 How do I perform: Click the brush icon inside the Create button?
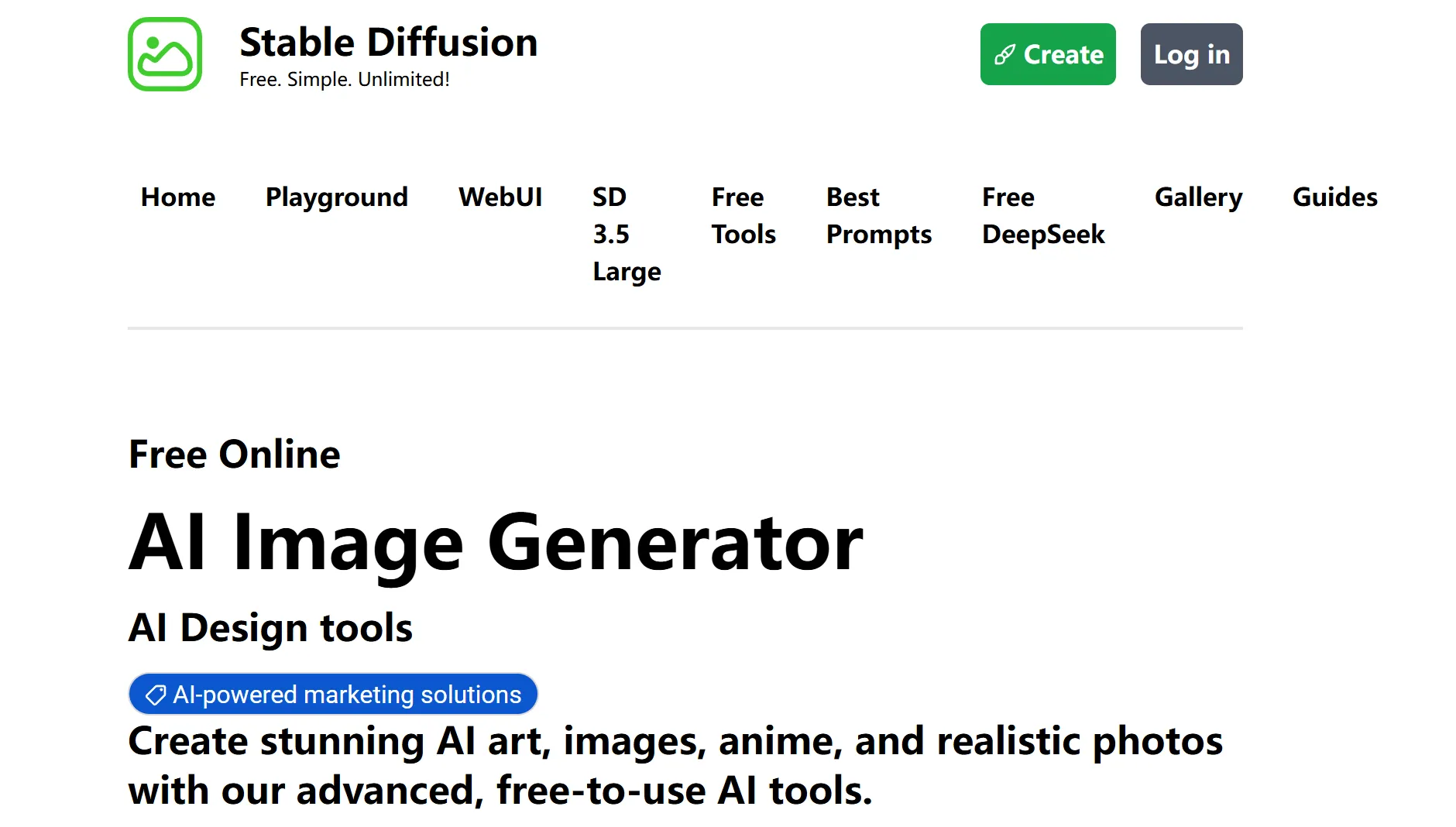click(x=1004, y=54)
